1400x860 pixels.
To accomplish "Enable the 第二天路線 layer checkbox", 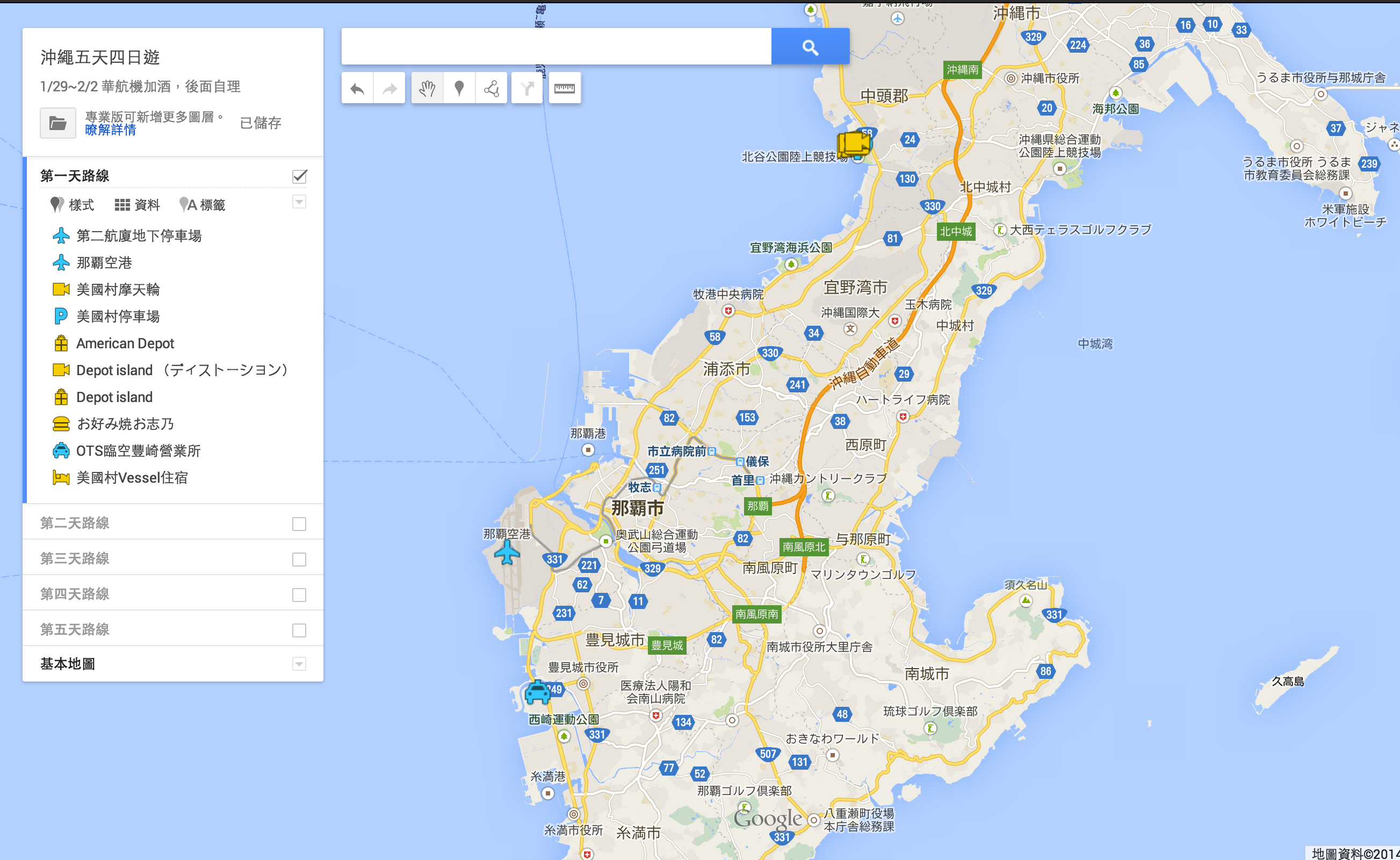I will (x=299, y=524).
